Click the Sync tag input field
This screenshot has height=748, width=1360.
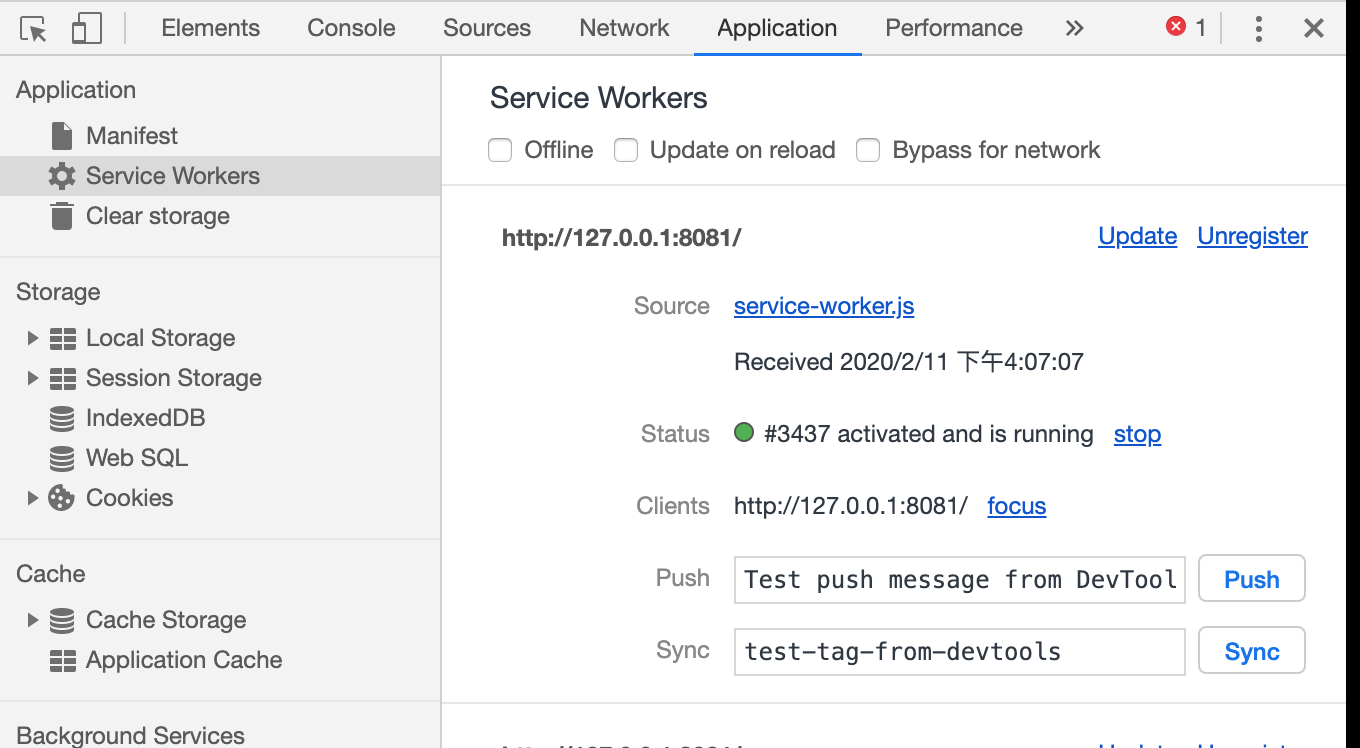pyautogui.click(x=959, y=652)
